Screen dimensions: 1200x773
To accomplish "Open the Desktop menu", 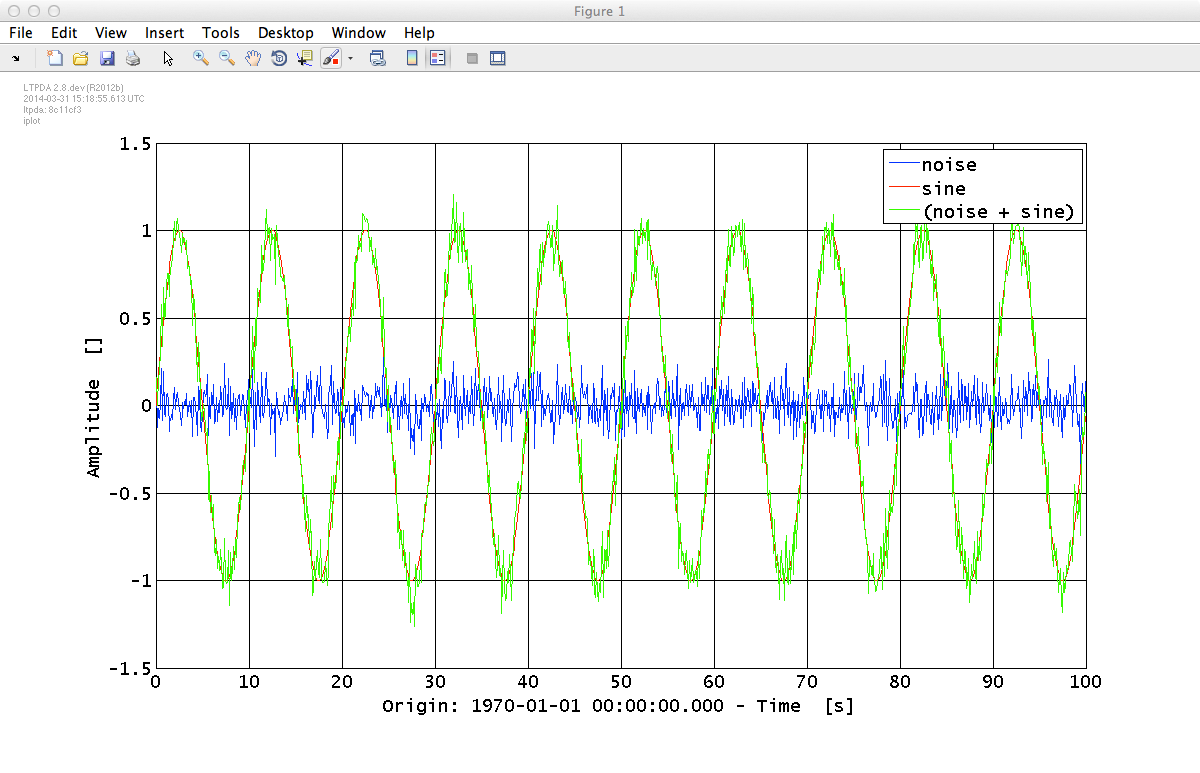I will [x=285, y=33].
